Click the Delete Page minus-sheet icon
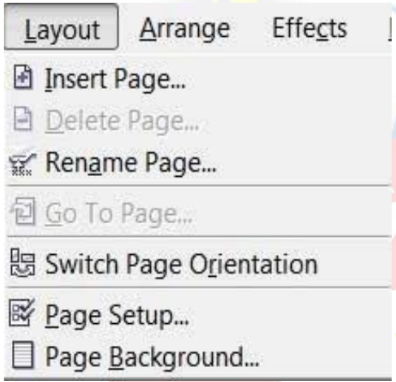 tap(23, 119)
